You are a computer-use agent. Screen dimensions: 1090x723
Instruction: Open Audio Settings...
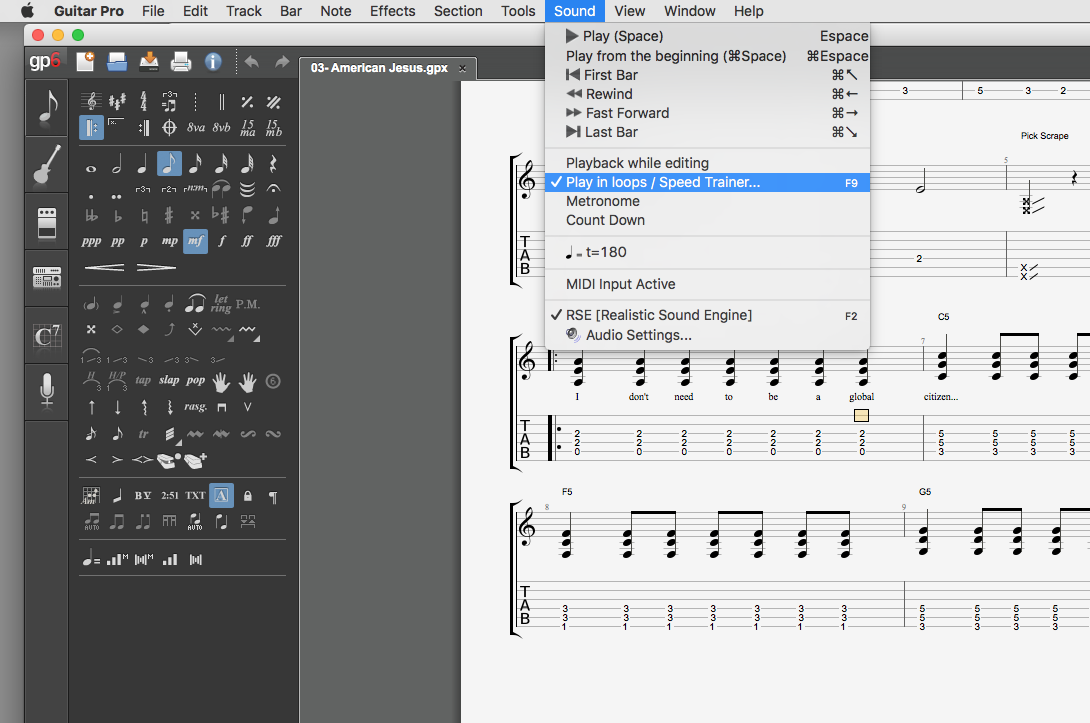(707, 335)
